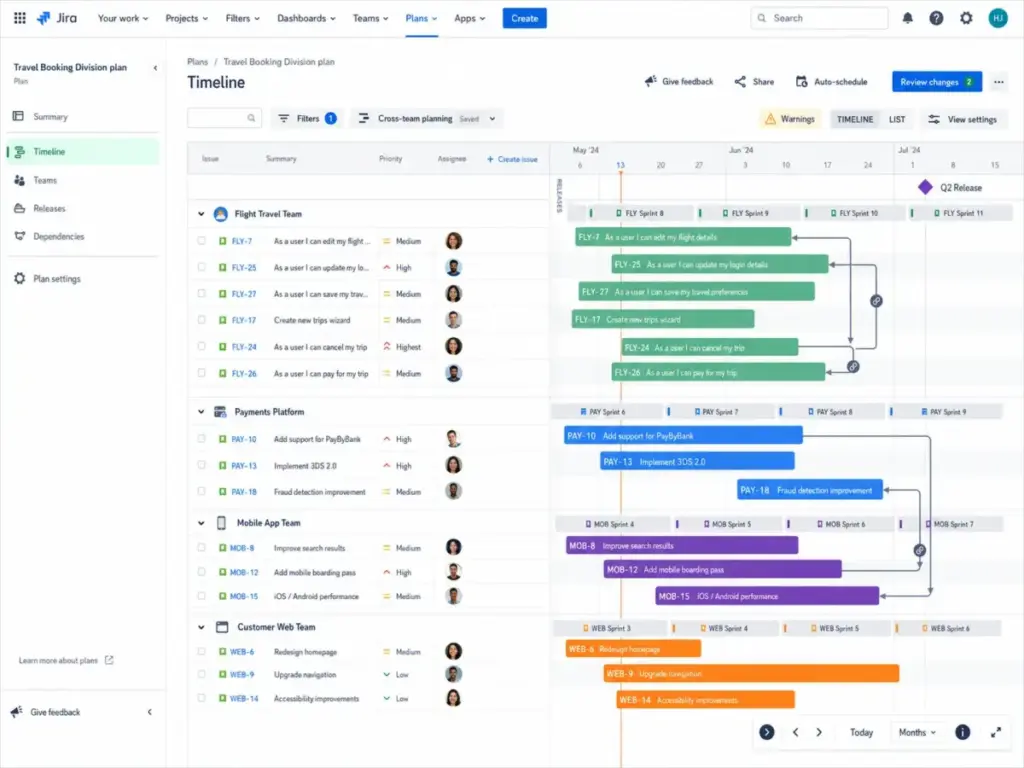
Task: Open the Filters dropdown
Action: pyautogui.click(x=307, y=119)
